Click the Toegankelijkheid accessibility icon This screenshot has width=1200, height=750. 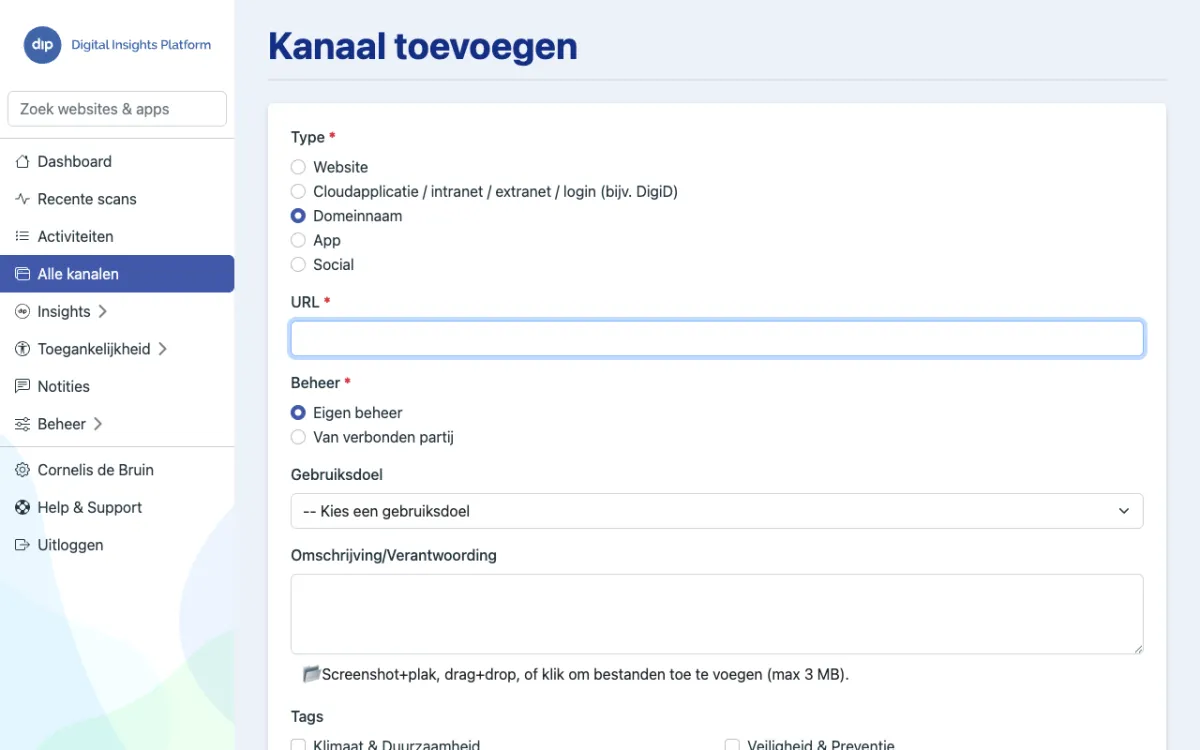22,349
